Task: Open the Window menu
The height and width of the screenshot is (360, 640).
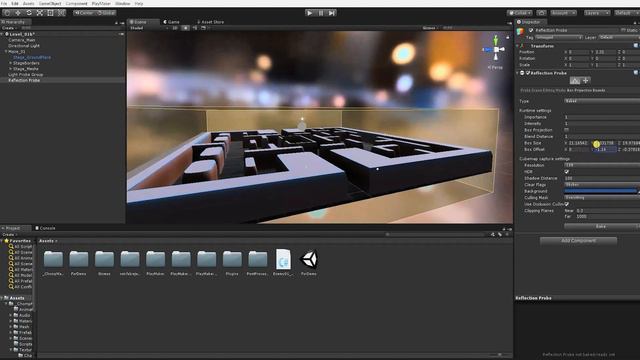Action: tap(122, 3)
